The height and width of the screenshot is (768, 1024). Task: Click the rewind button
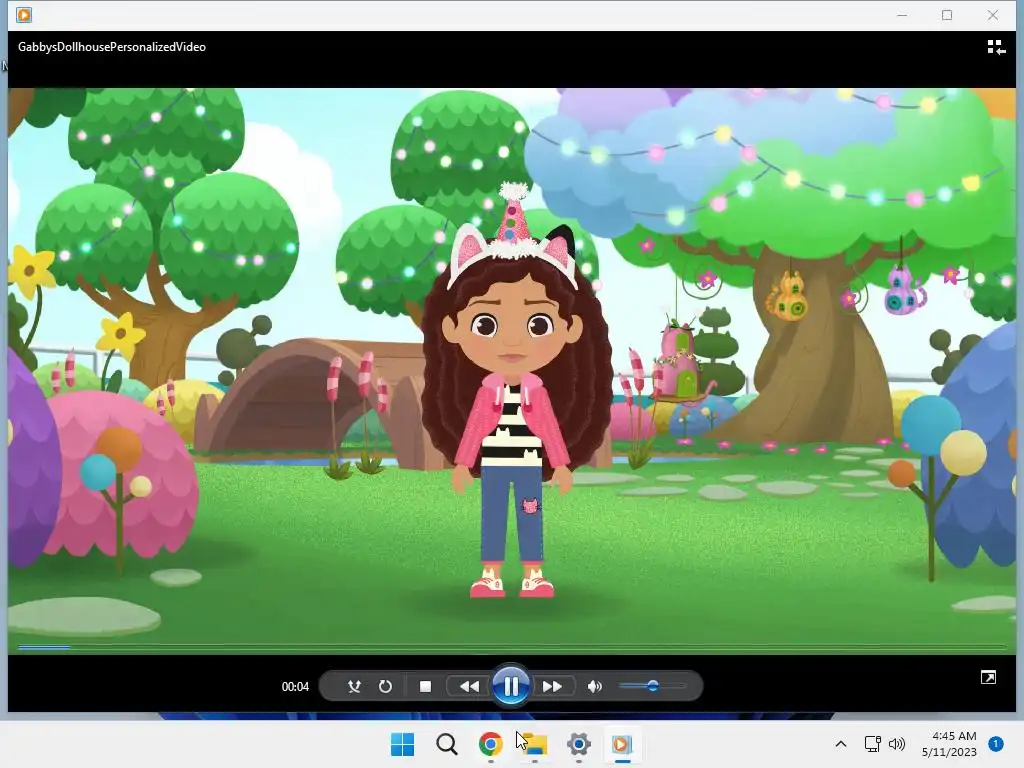coord(469,686)
